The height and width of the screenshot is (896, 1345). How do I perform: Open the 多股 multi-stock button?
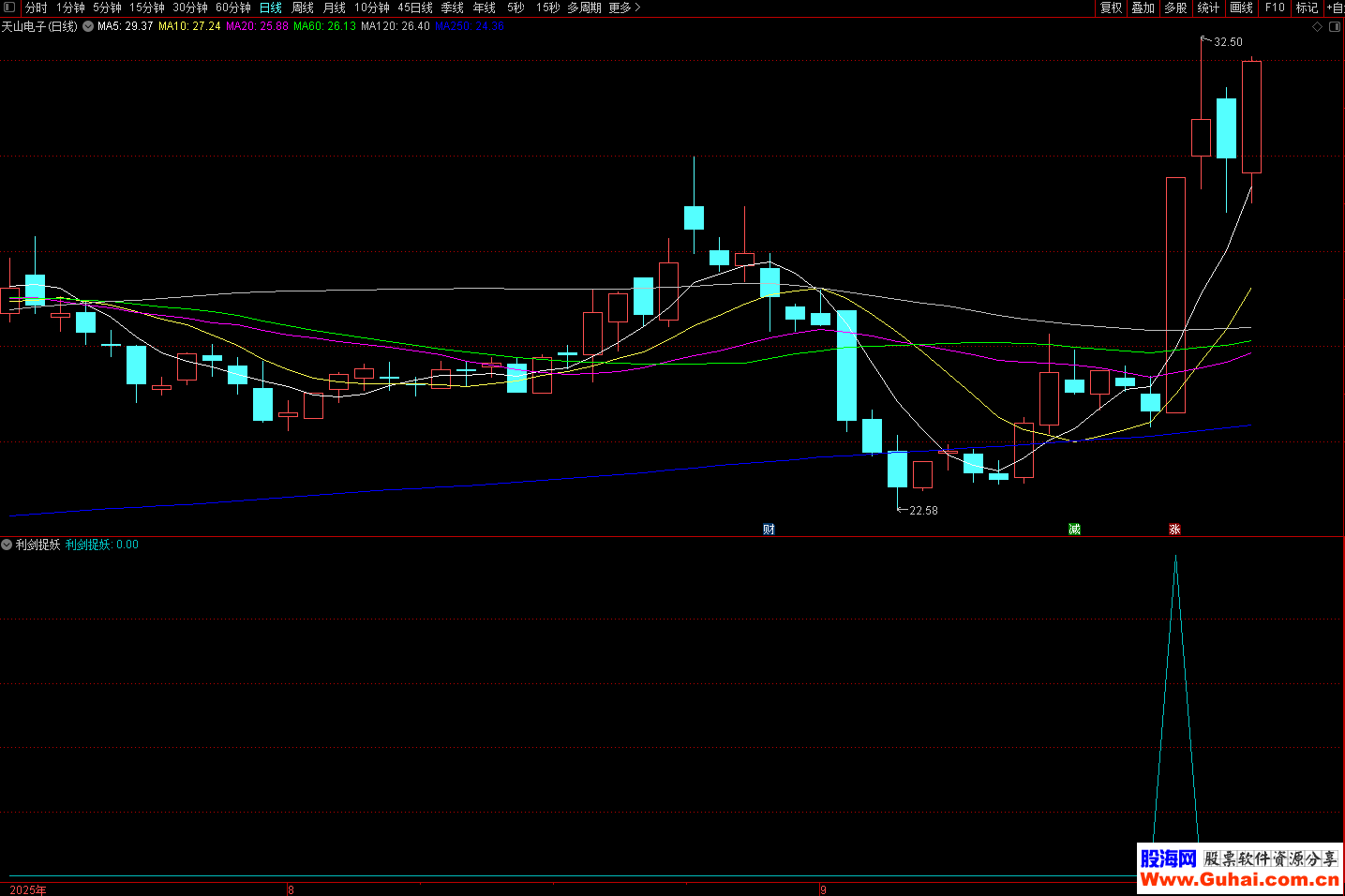coord(1175,7)
